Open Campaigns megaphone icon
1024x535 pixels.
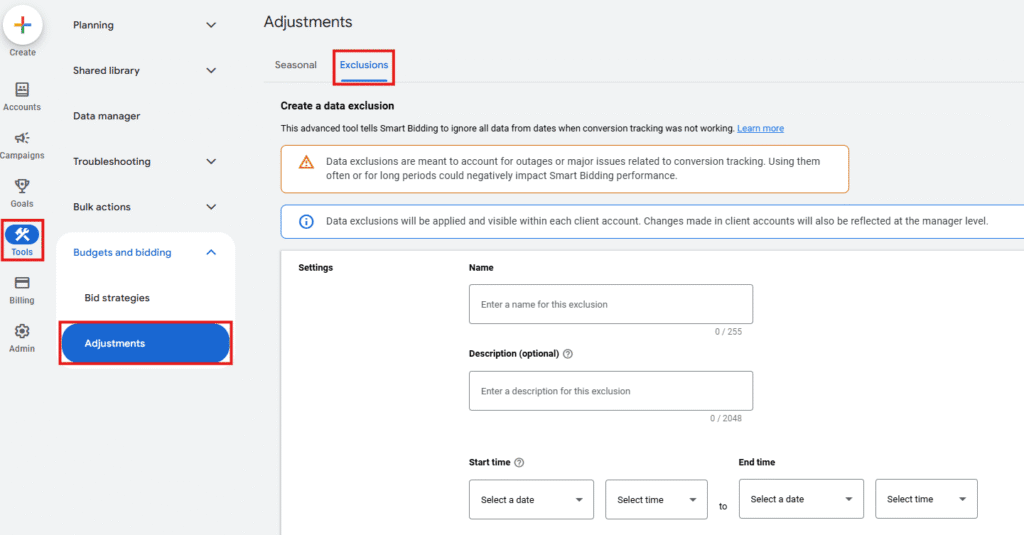pyautogui.click(x=22, y=138)
